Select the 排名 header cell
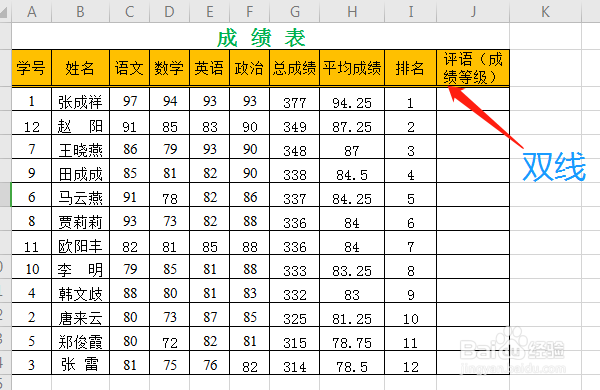Image resolution: width=600 pixels, height=390 pixels. coord(411,68)
